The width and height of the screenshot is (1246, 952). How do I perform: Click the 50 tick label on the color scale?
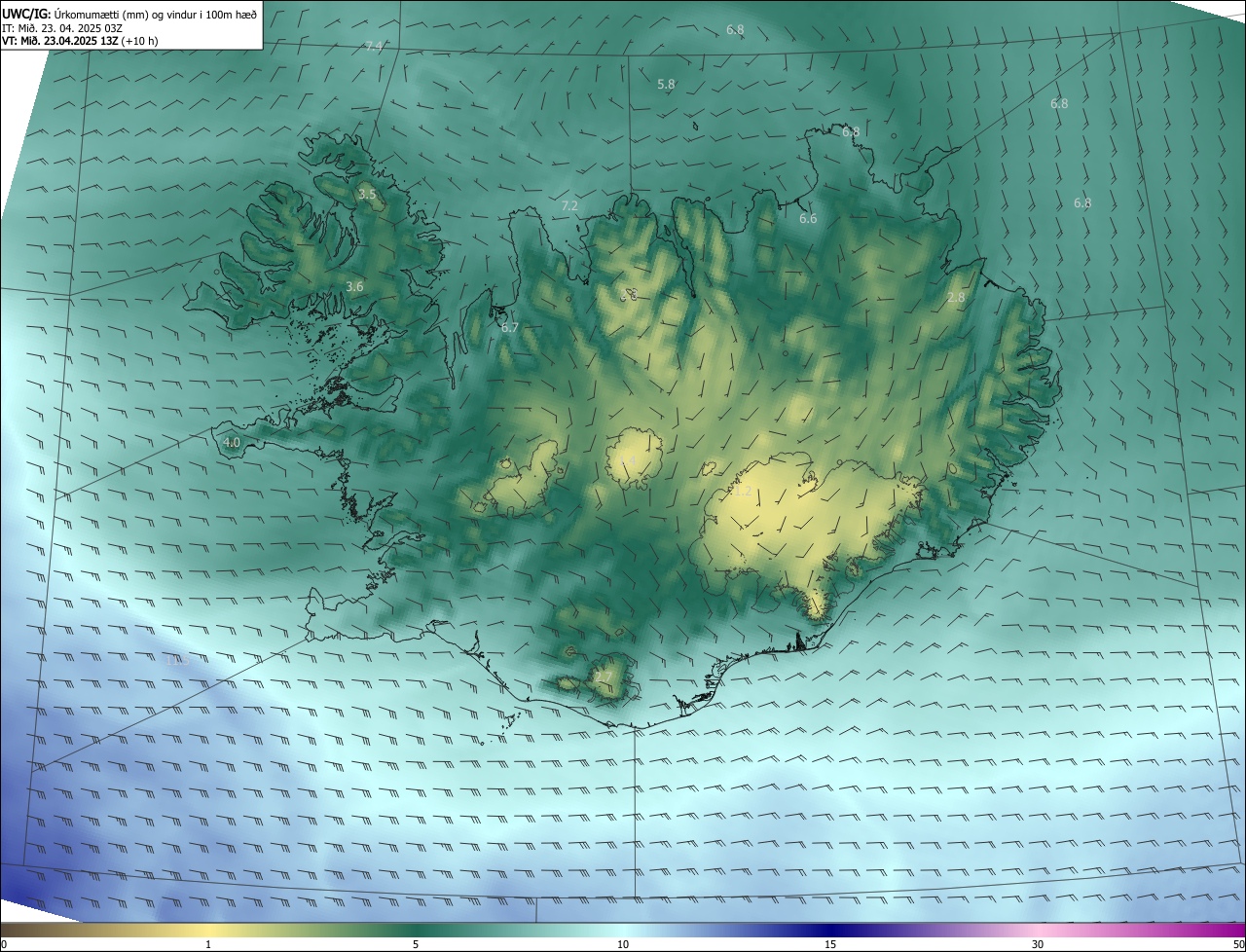1238,944
